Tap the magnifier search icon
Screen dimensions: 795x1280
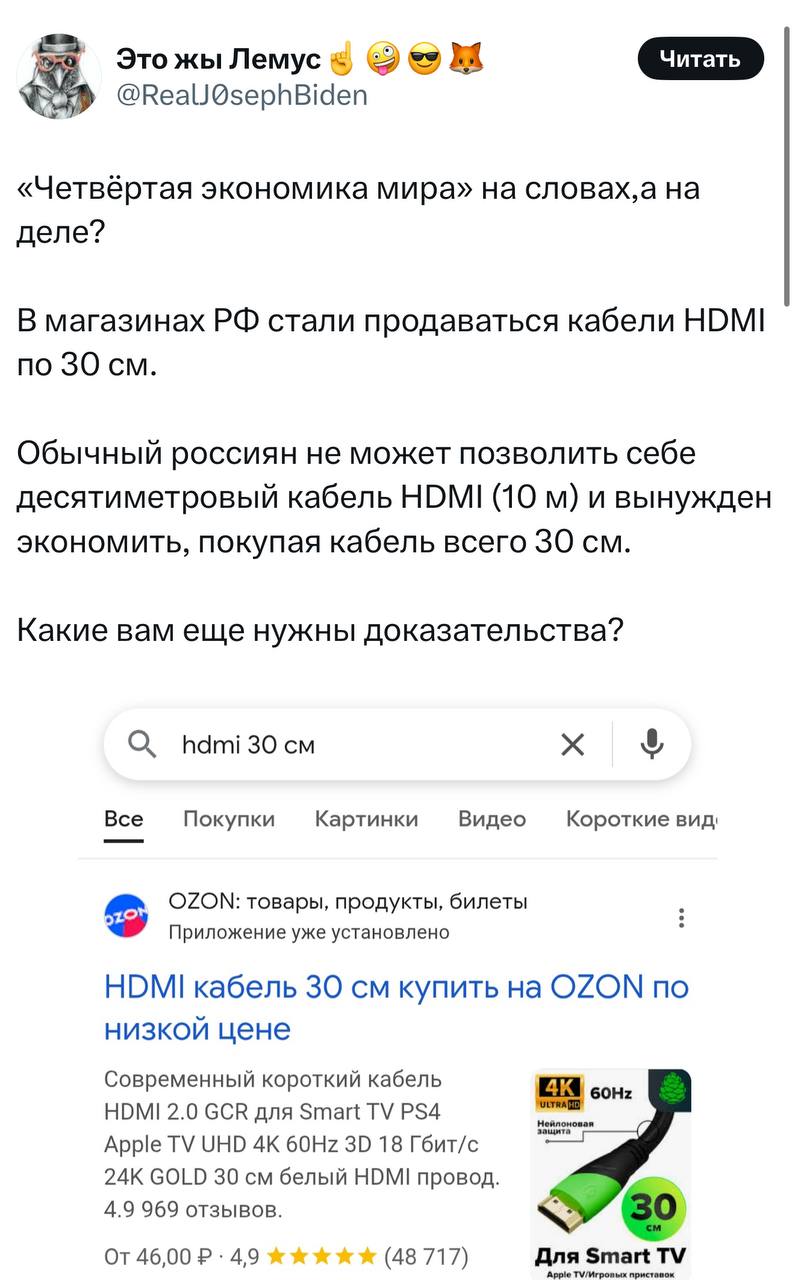pos(143,744)
